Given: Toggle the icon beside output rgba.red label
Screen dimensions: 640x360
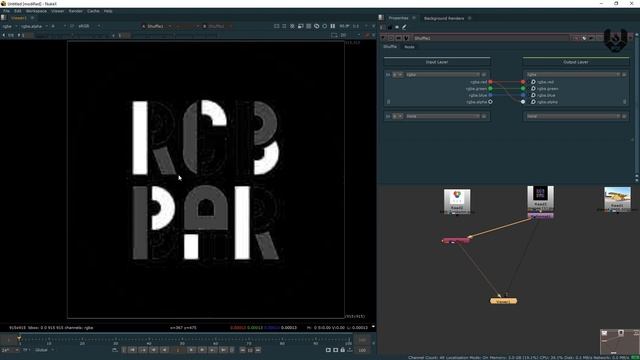Looking at the screenshot, I should pos(533,82).
